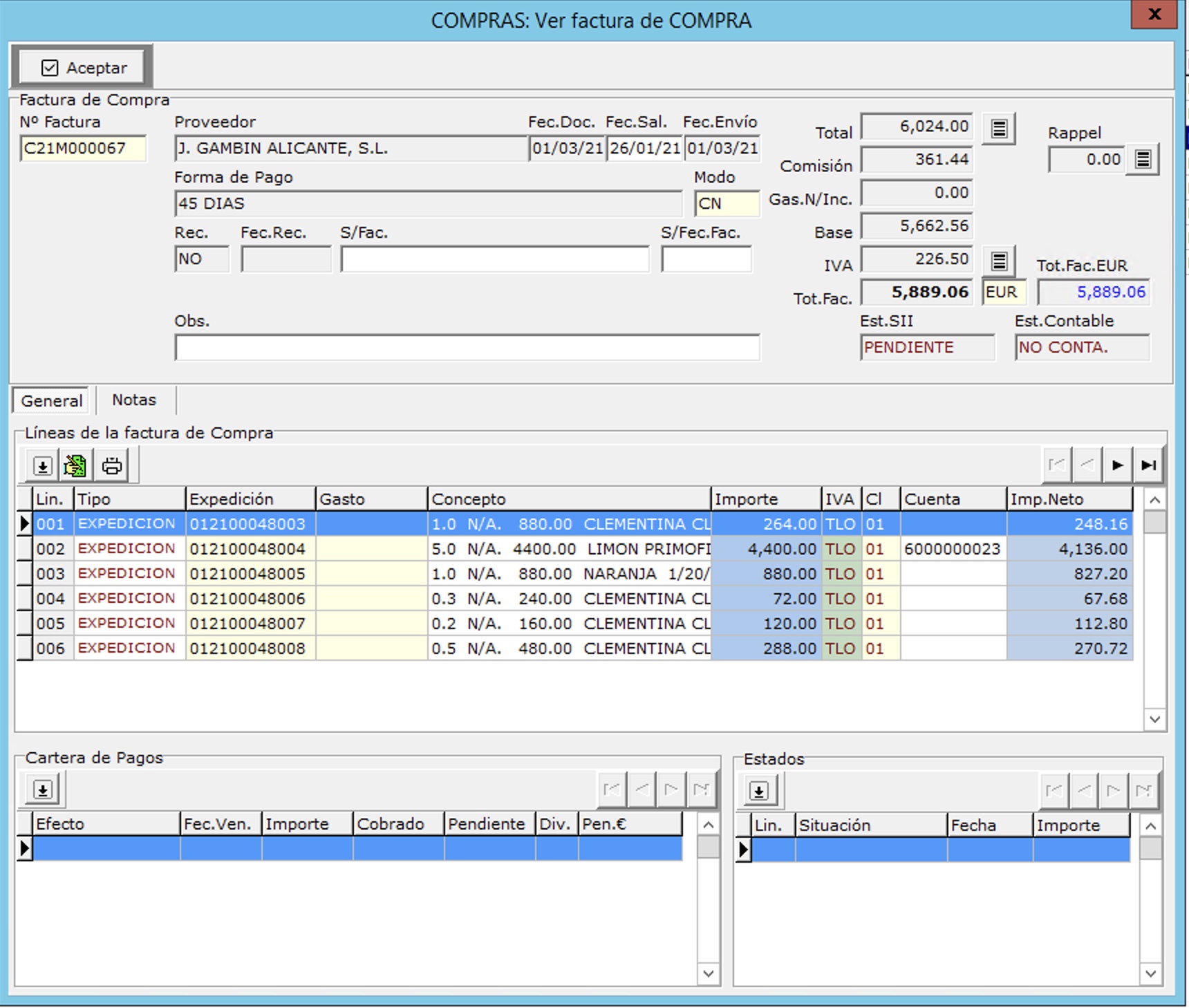1189x1008 pixels.
Task: Click the Obs. observations text field
Action: pyautogui.click(x=467, y=348)
